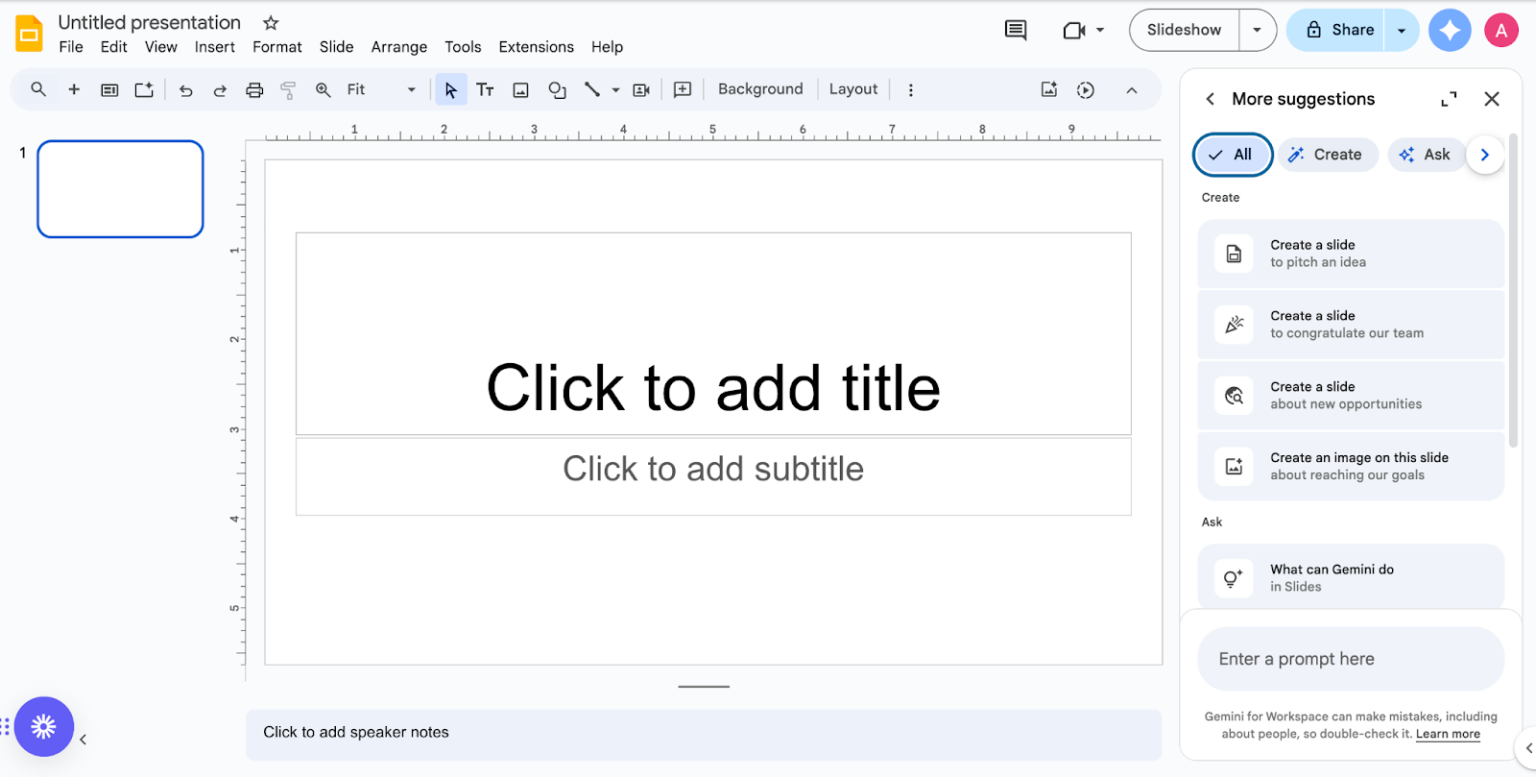The image size is (1536, 777).
Task: Select the All filter chip
Action: pyautogui.click(x=1232, y=154)
